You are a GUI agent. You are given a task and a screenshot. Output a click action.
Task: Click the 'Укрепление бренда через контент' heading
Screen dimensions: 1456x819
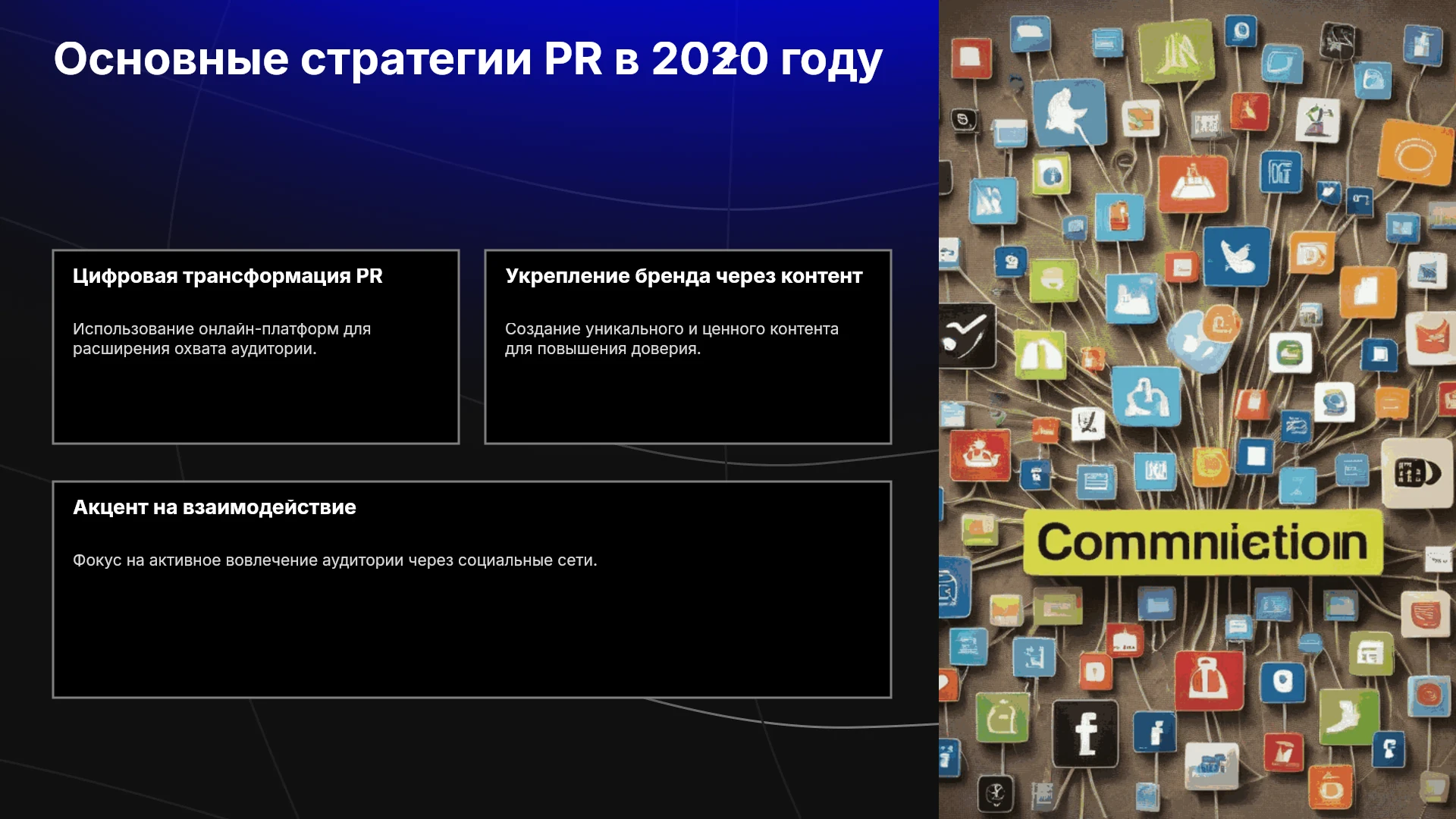(x=684, y=276)
